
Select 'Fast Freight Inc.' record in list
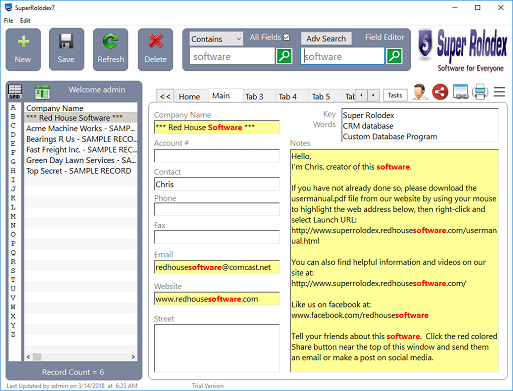[81, 150]
